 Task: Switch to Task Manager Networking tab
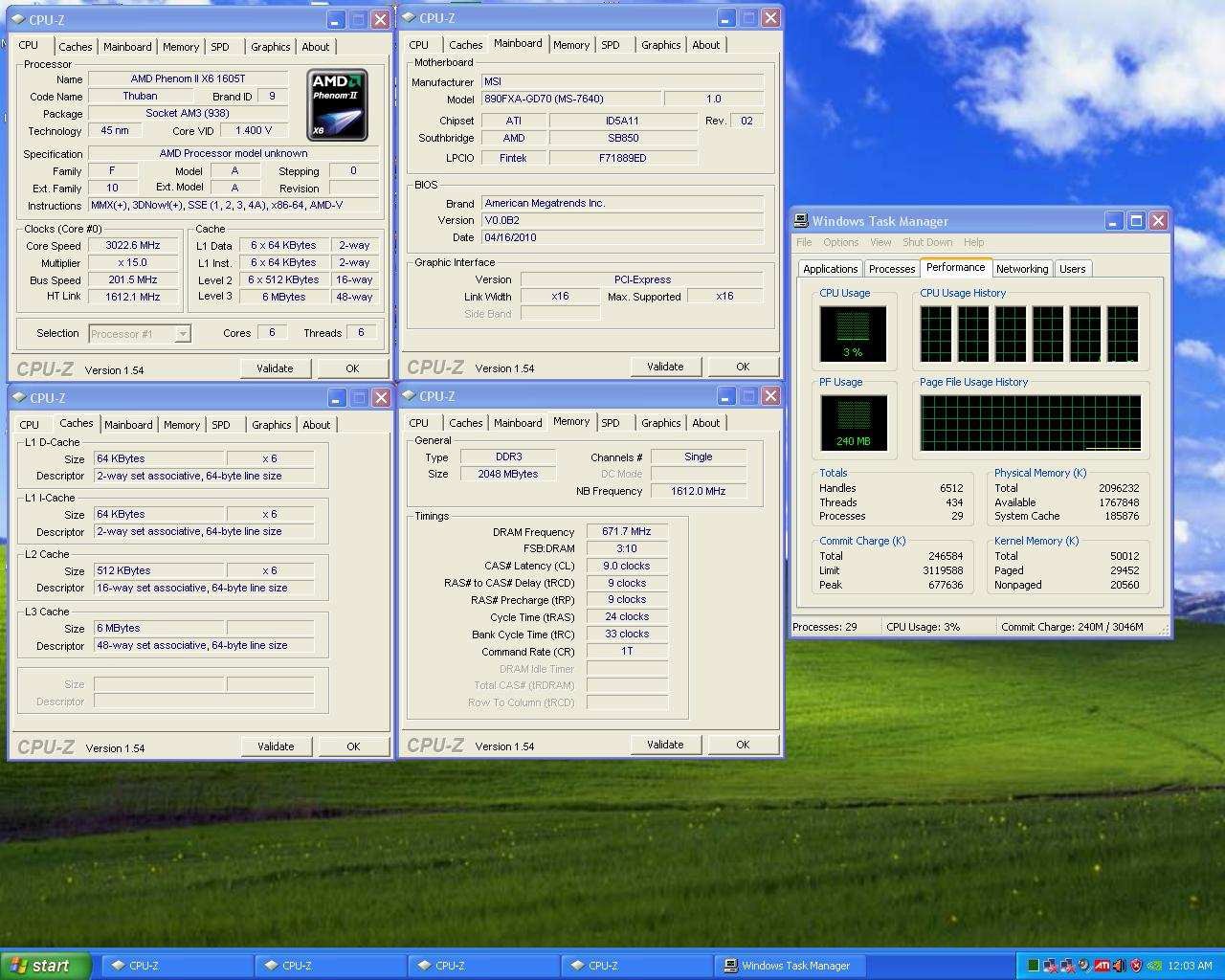tap(1022, 269)
